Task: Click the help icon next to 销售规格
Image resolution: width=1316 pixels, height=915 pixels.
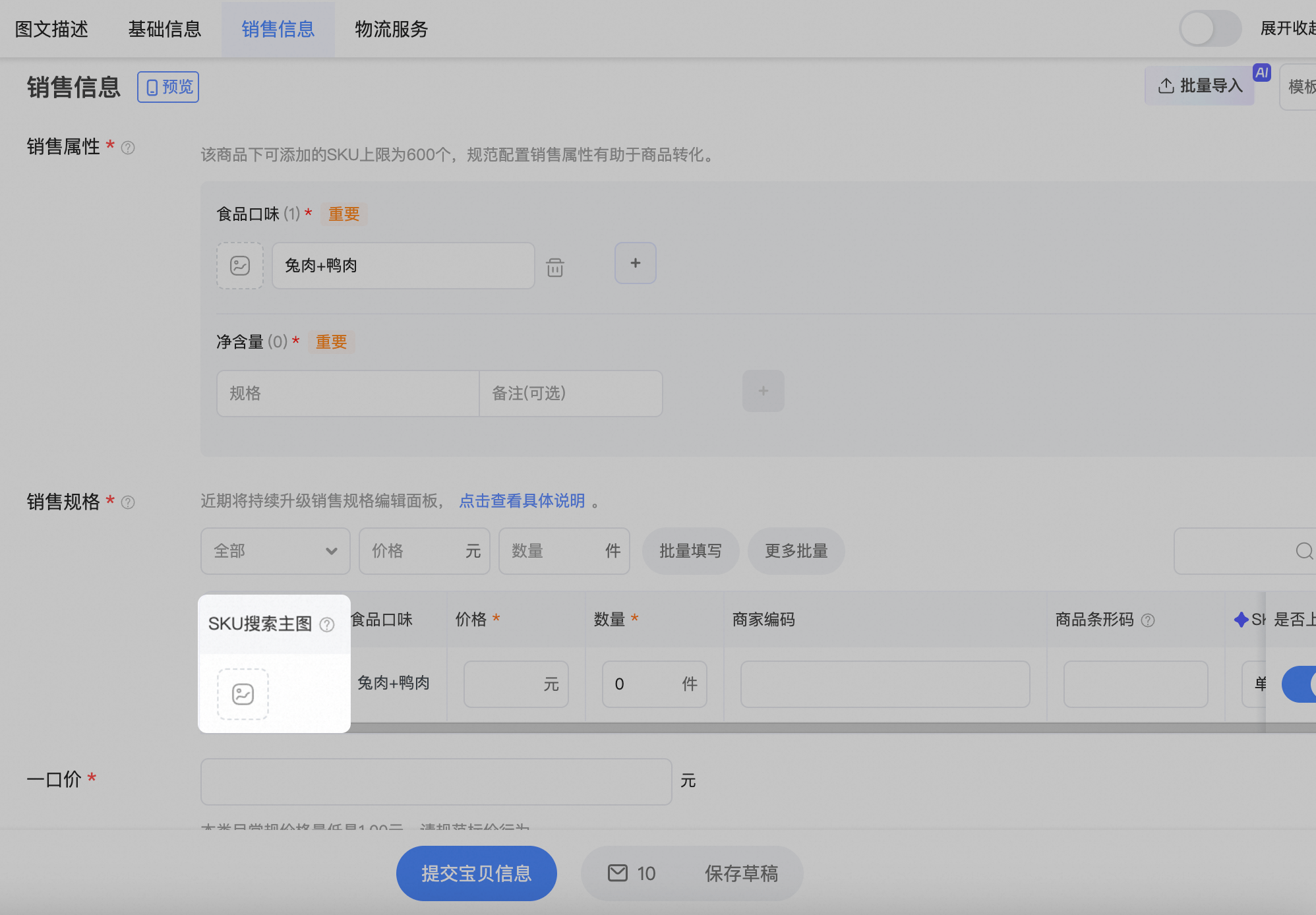Action: (x=128, y=502)
